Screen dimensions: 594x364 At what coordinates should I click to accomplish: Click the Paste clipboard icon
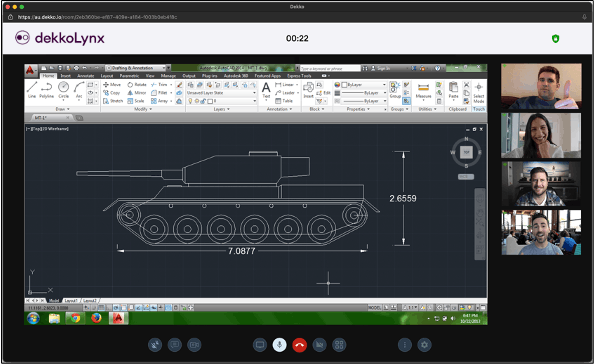(453, 91)
